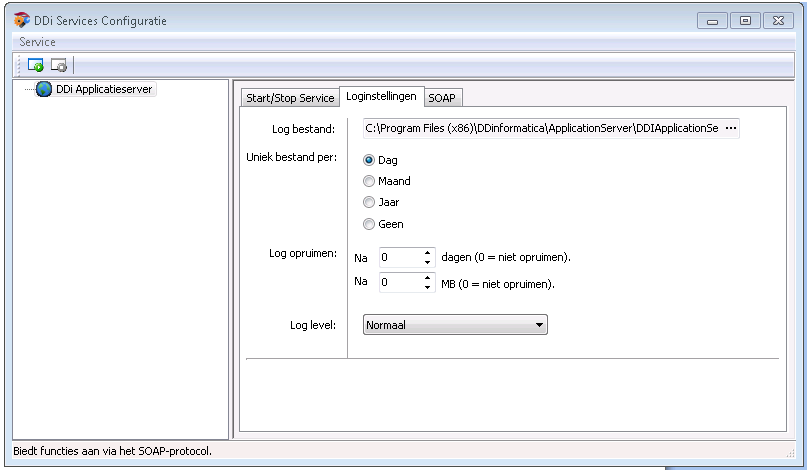Click the DDi app icon in title bar
The image size is (809, 472).
click(22, 21)
